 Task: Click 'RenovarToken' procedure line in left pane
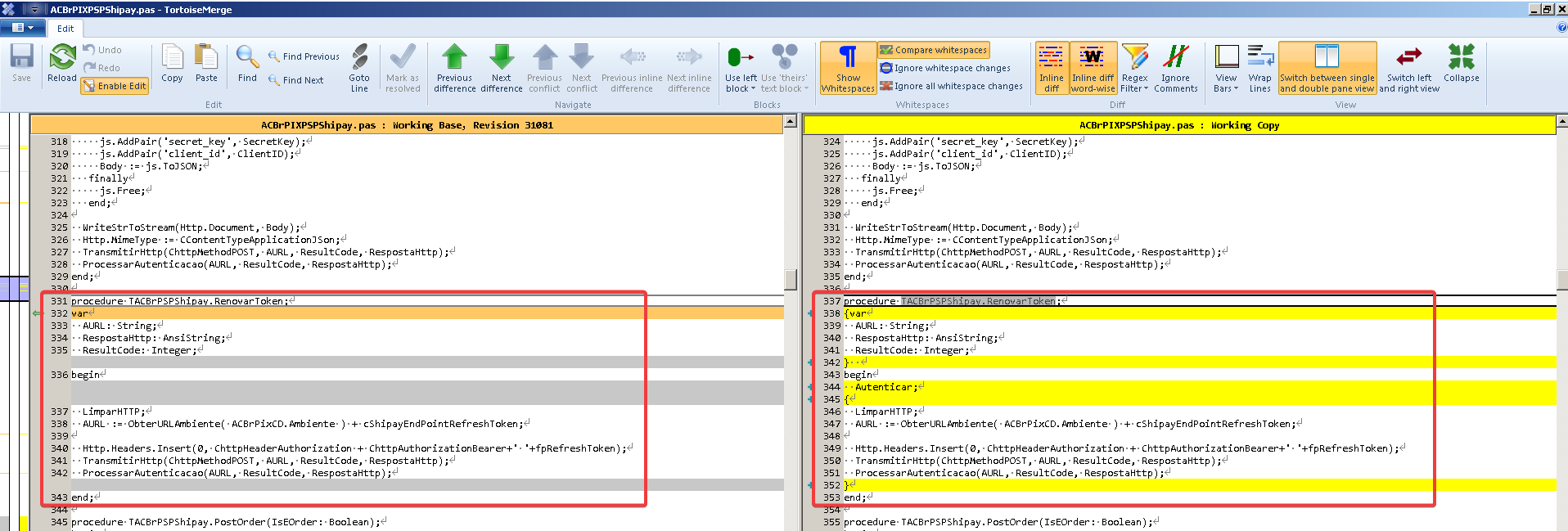coord(426,301)
